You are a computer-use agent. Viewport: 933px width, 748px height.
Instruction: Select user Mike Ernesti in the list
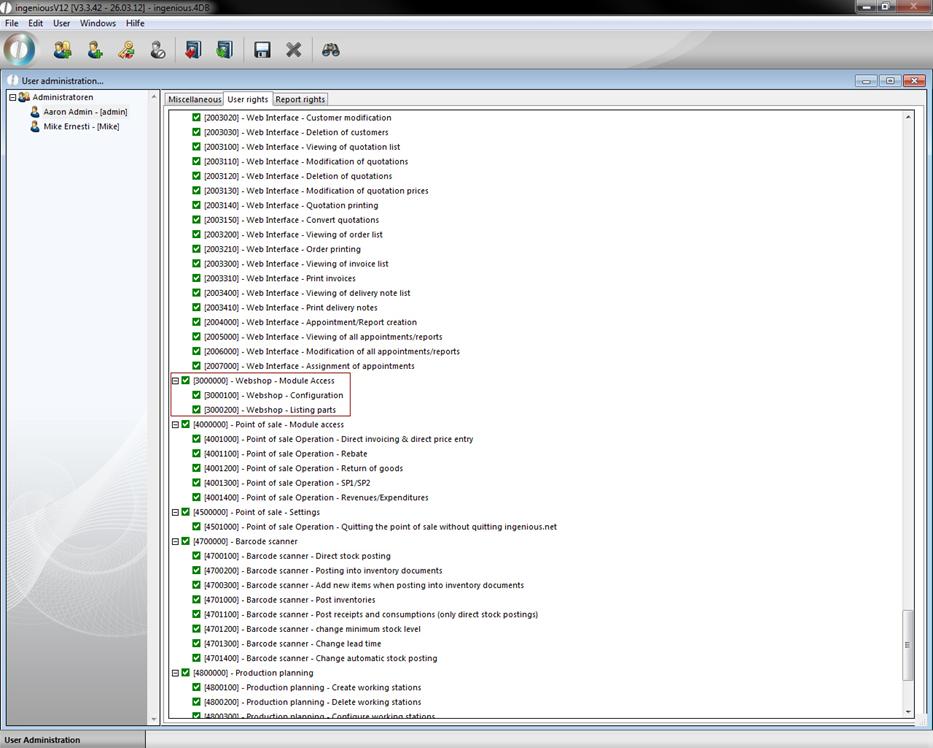pos(80,127)
